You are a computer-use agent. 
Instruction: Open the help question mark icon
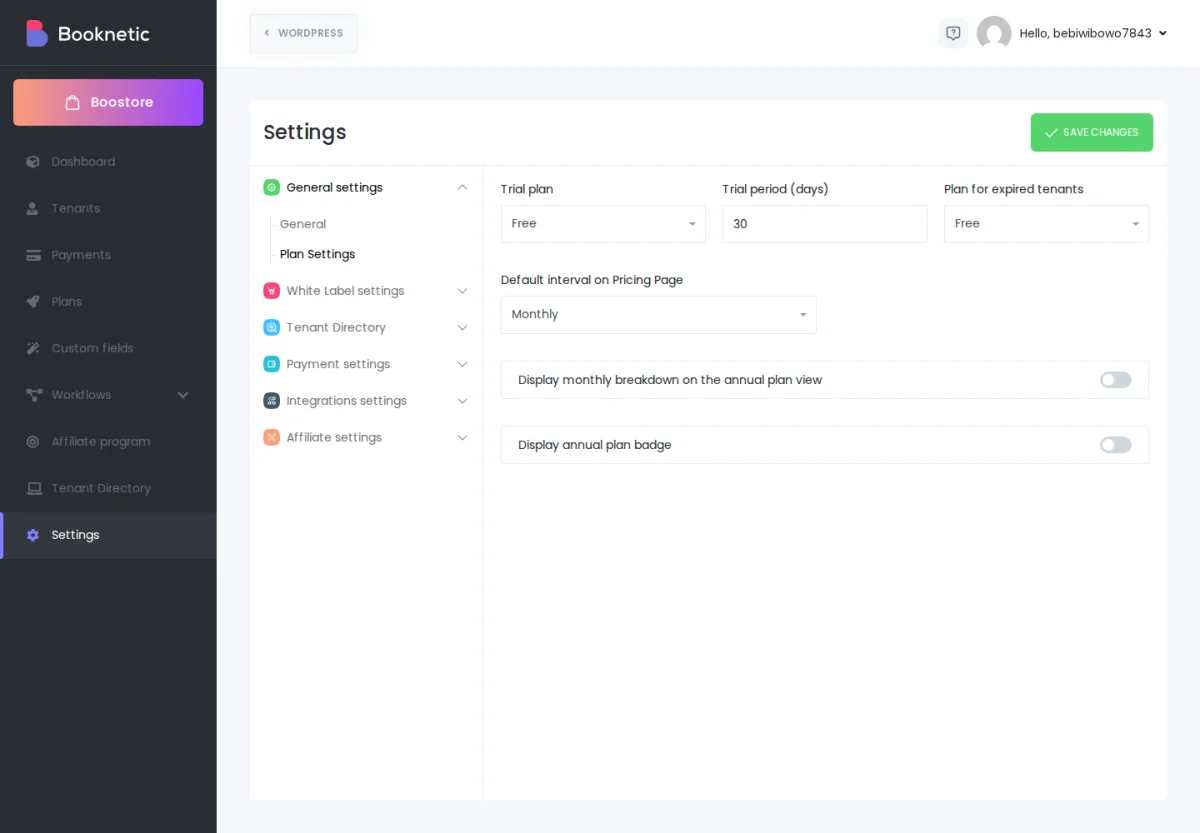point(953,33)
